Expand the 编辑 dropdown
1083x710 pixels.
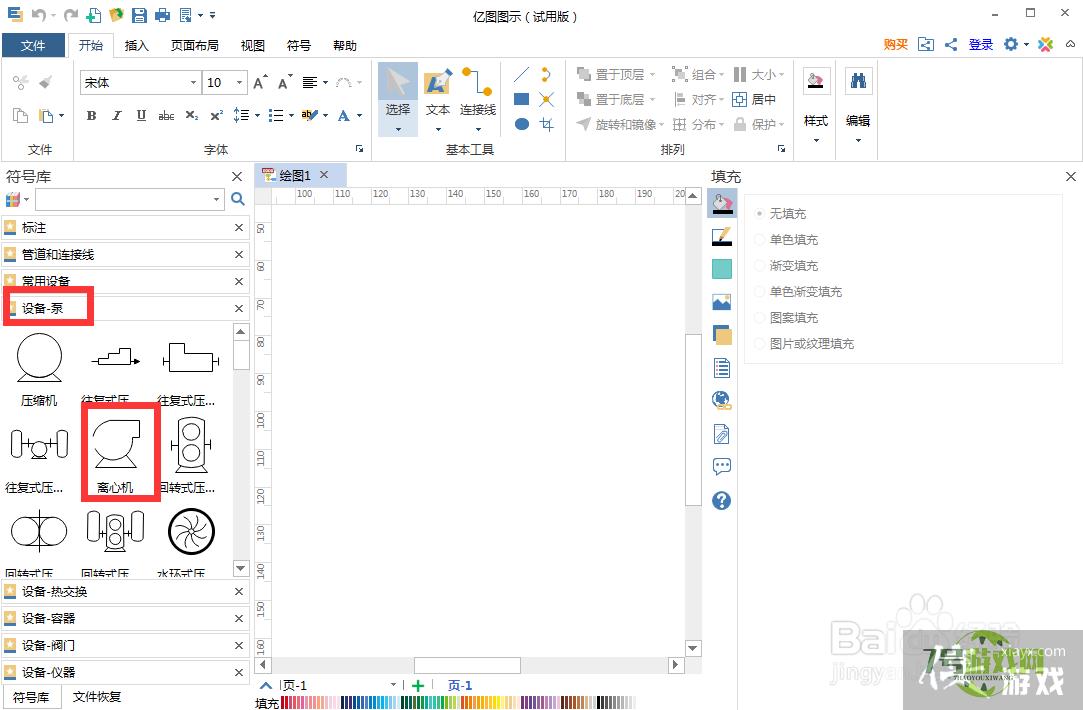tap(858, 141)
